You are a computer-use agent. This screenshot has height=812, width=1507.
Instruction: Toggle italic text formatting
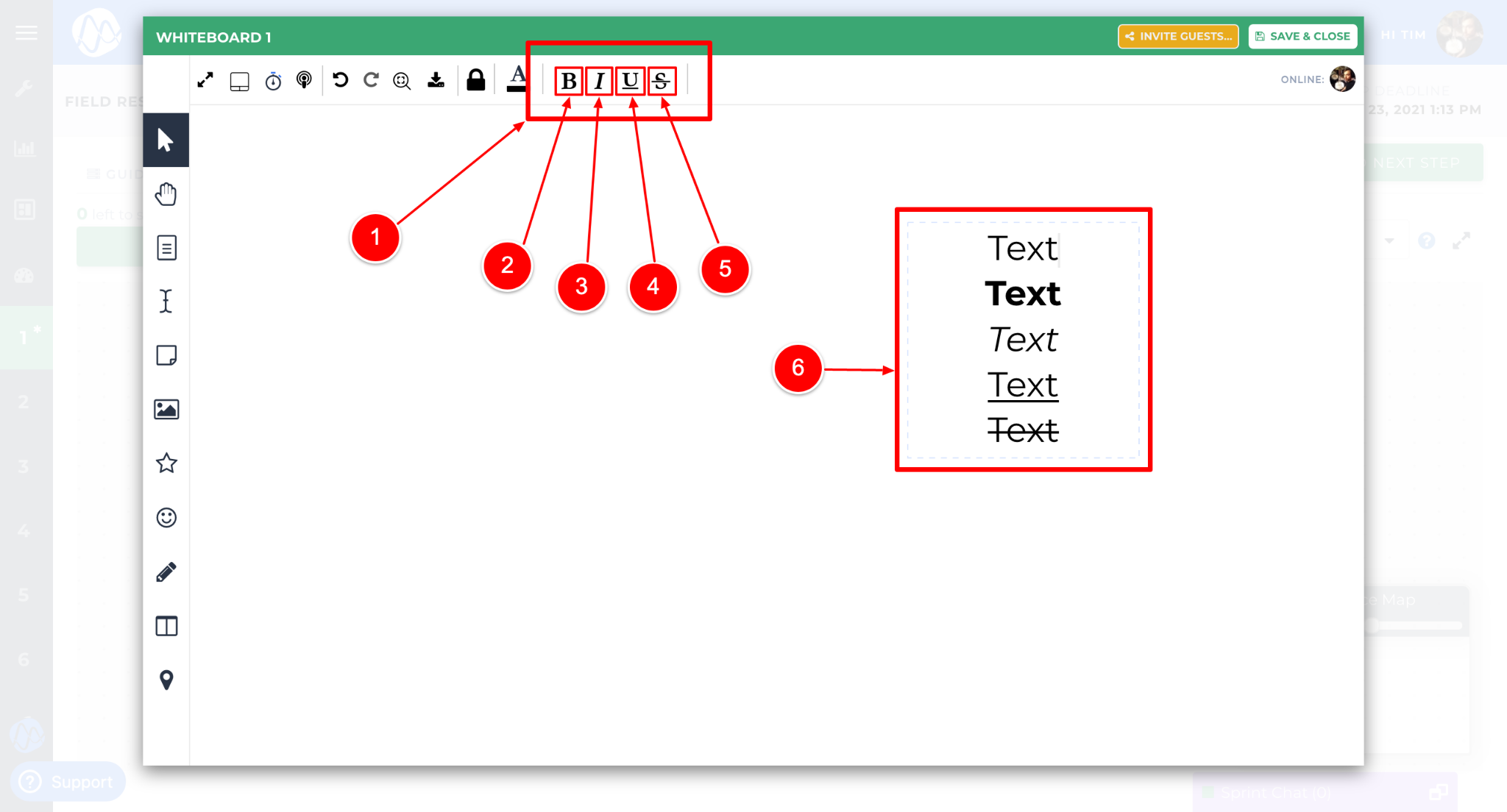tap(600, 81)
